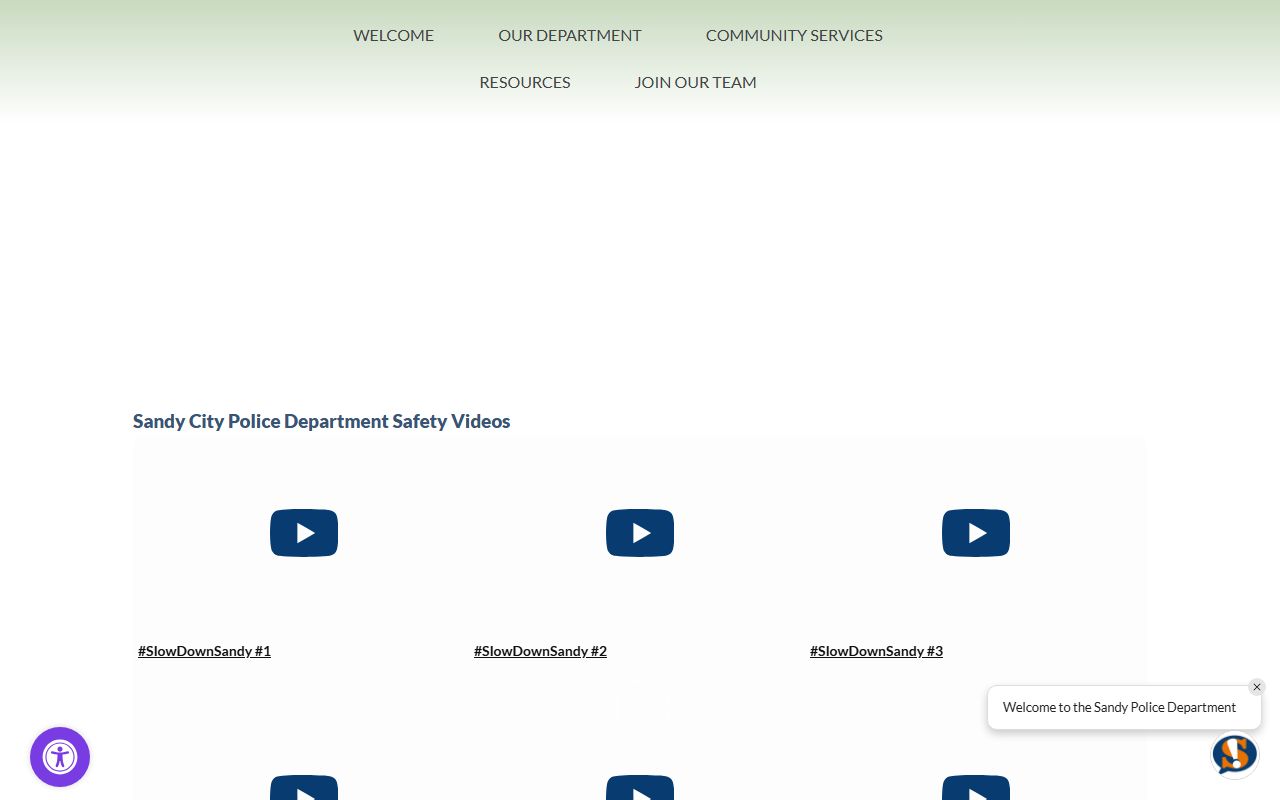Image resolution: width=1280 pixels, height=800 pixels.
Task: Open the Sandy chat assistant icon
Action: (1235, 755)
